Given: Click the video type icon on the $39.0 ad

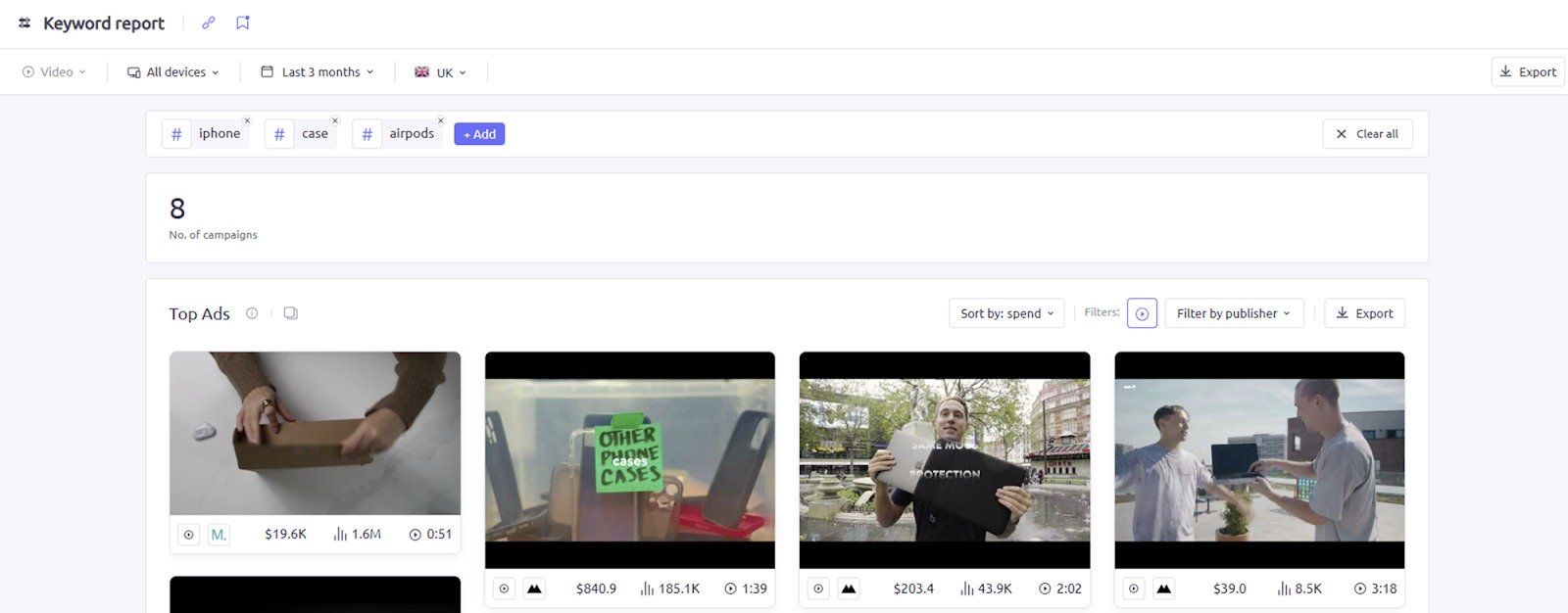Looking at the screenshot, I should tap(1133, 589).
